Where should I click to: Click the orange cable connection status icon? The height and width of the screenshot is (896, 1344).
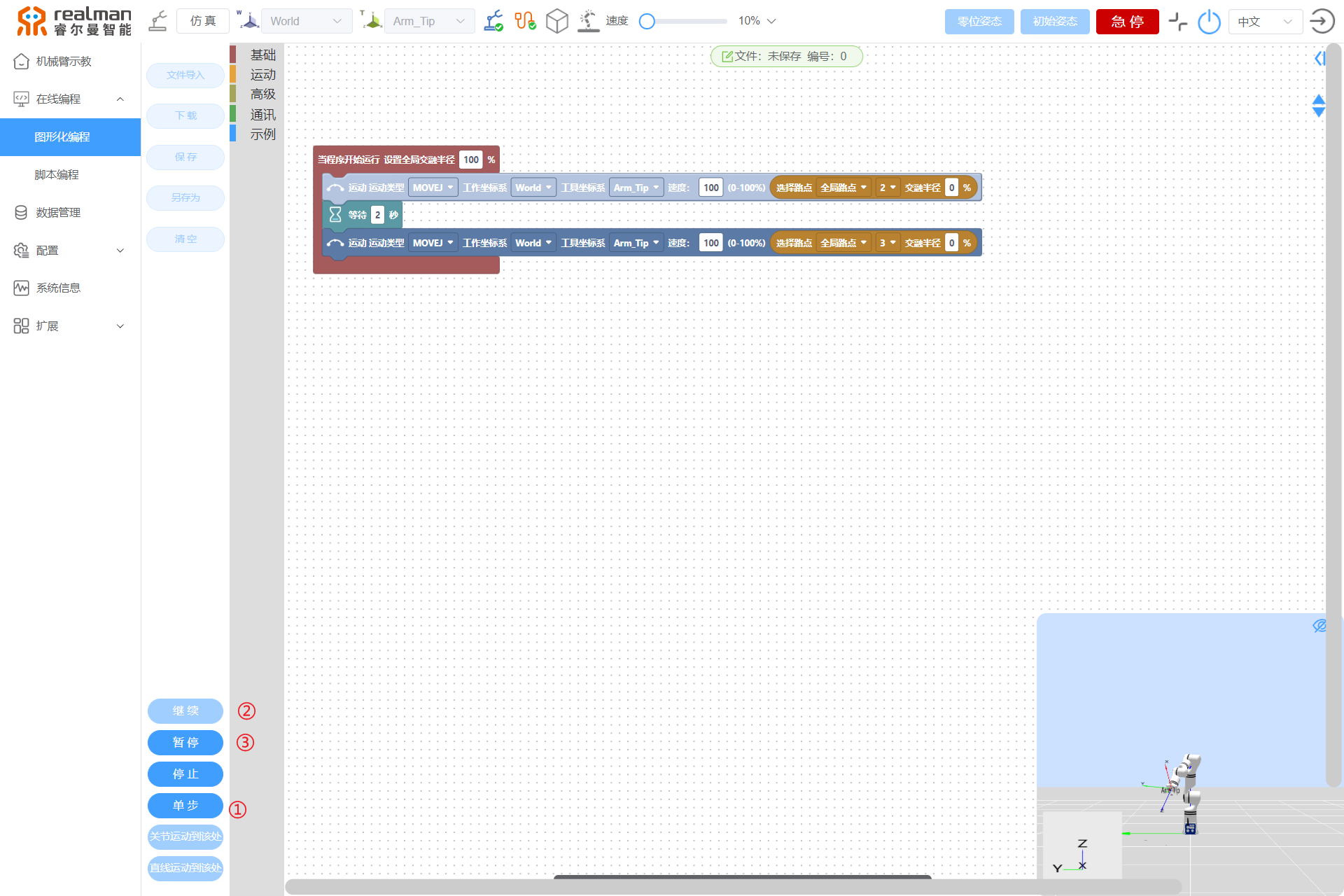[x=525, y=21]
